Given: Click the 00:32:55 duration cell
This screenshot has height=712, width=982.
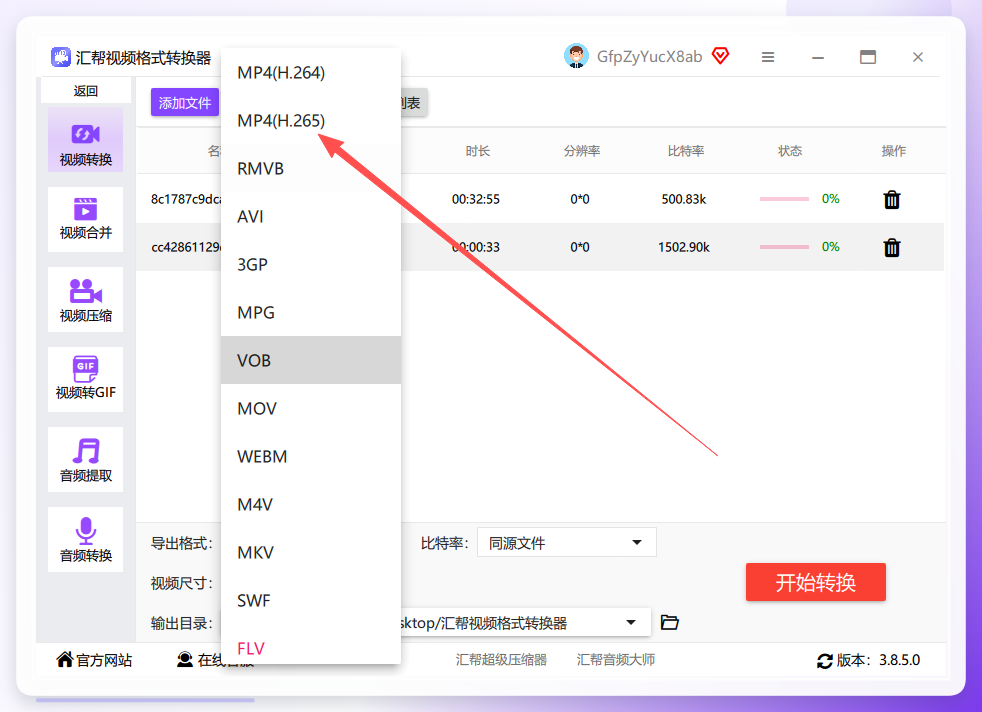Looking at the screenshot, I should point(476,199).
